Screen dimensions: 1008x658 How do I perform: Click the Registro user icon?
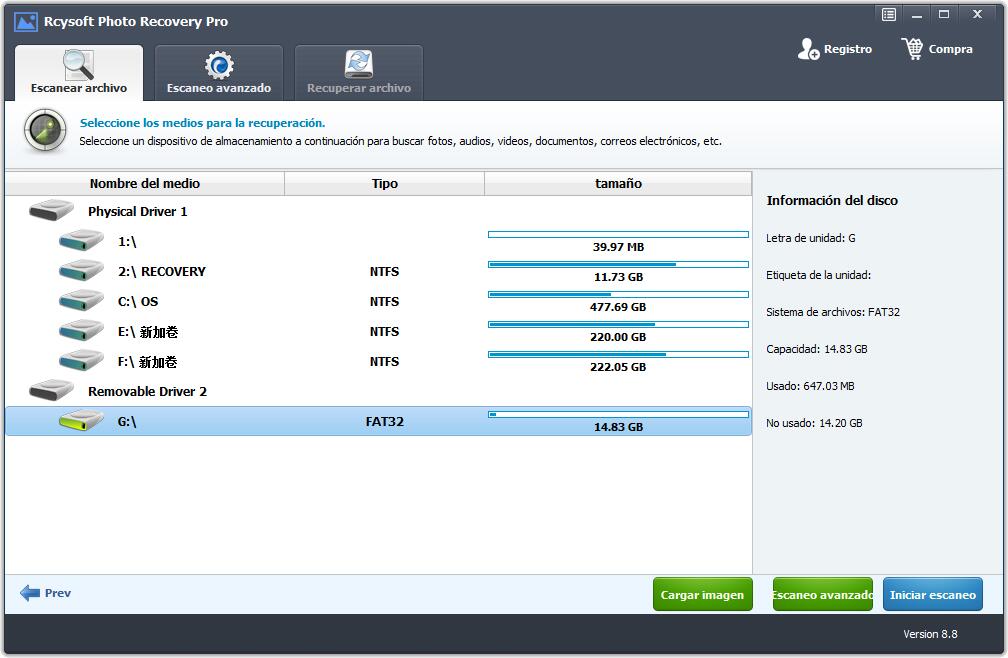pyautogui.click(x=808, y=49)
